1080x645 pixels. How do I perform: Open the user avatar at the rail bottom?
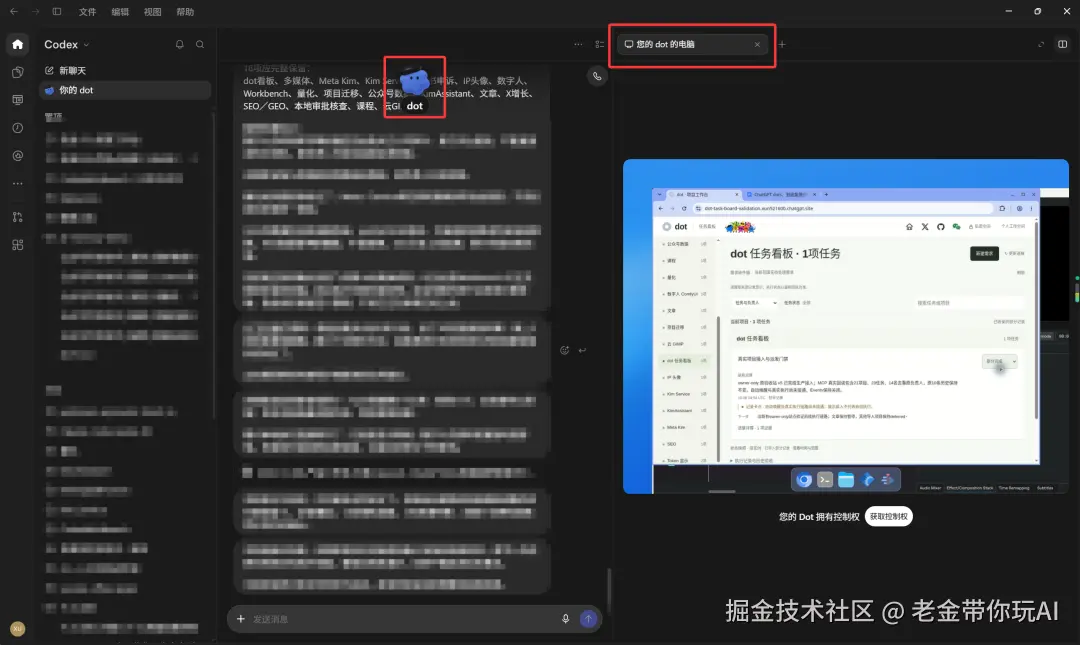coord(17,628)
